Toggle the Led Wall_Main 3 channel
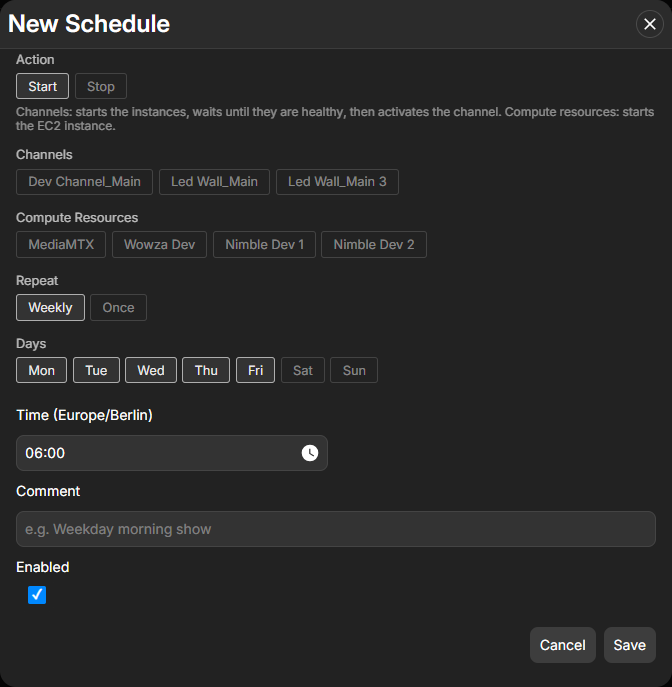 pyautogui.click(x=337, y=182)
